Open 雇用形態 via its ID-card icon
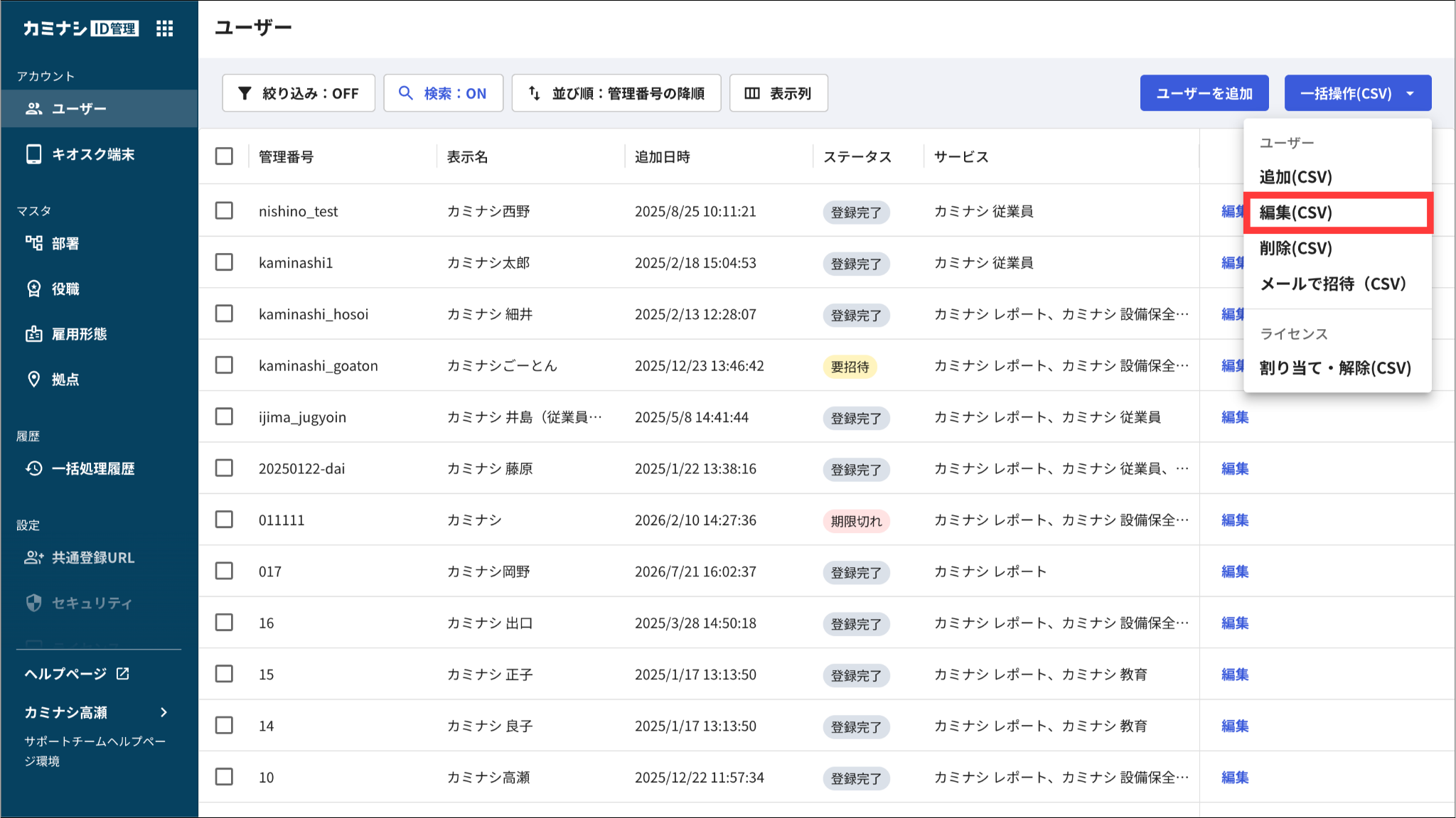Screen dimensions: 1456x818 33,334
